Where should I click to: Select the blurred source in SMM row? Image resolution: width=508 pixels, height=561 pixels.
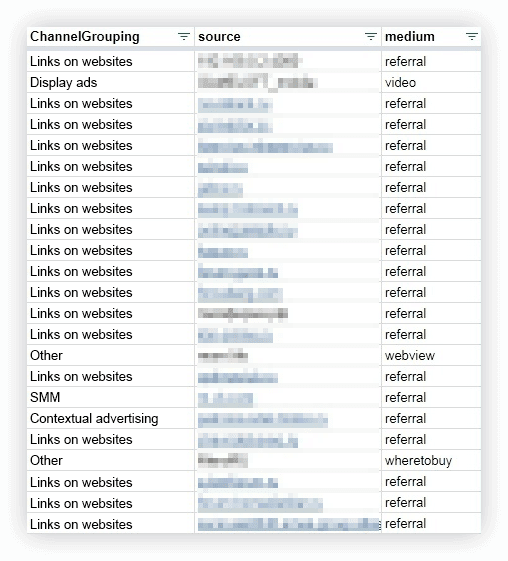pos(225,400)
